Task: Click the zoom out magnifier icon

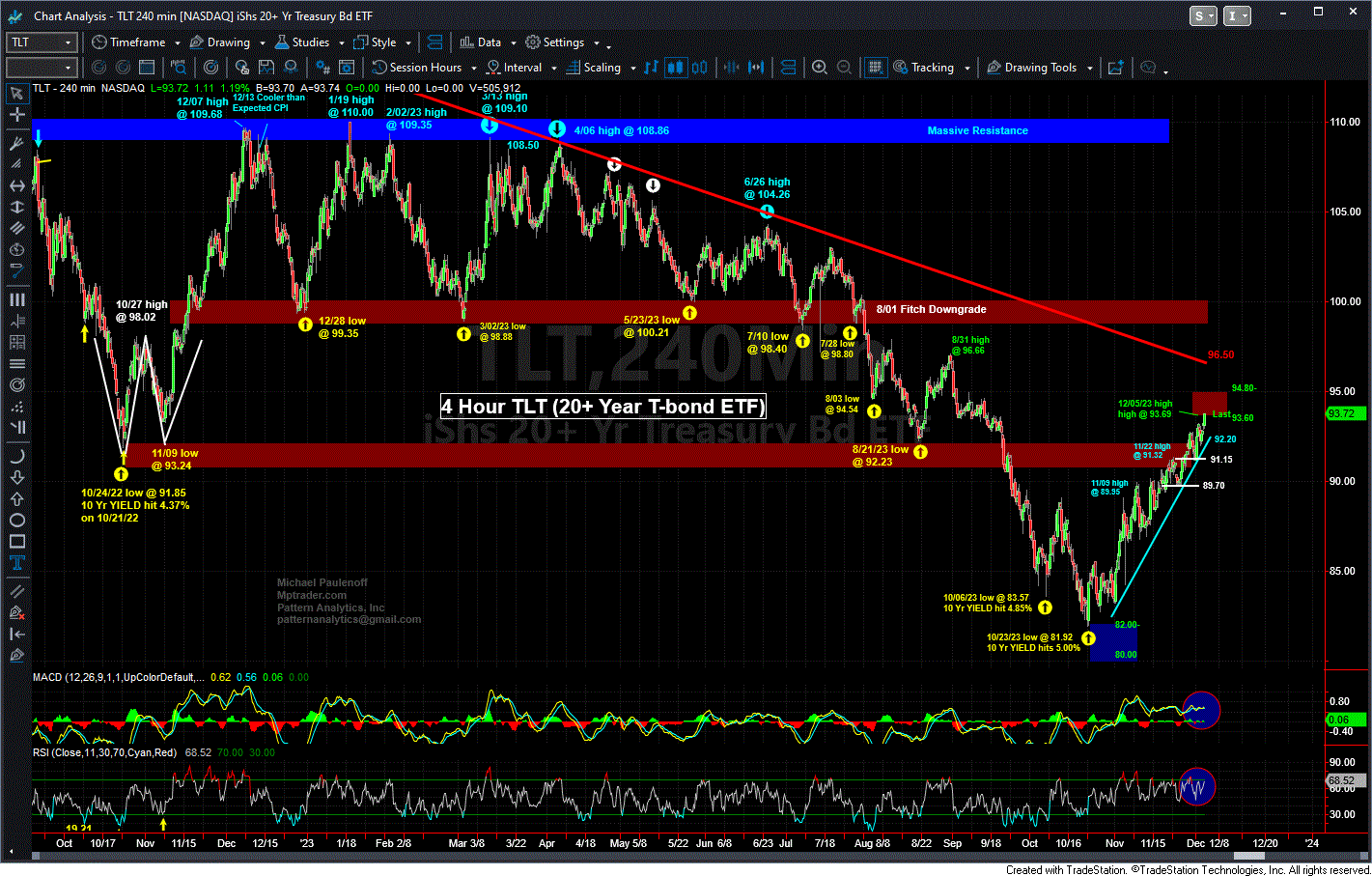Action: [845, 68]
